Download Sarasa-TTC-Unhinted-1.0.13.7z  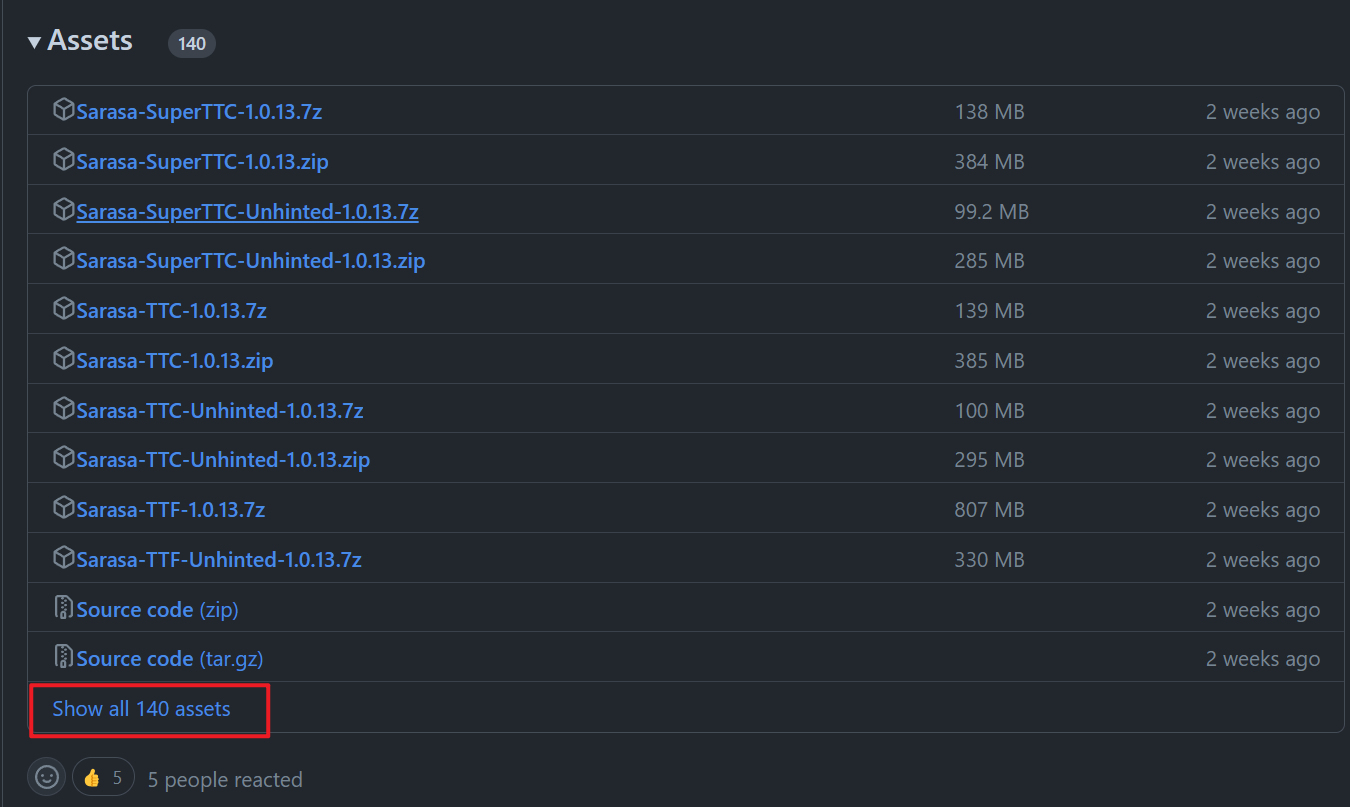click(219, 411)
